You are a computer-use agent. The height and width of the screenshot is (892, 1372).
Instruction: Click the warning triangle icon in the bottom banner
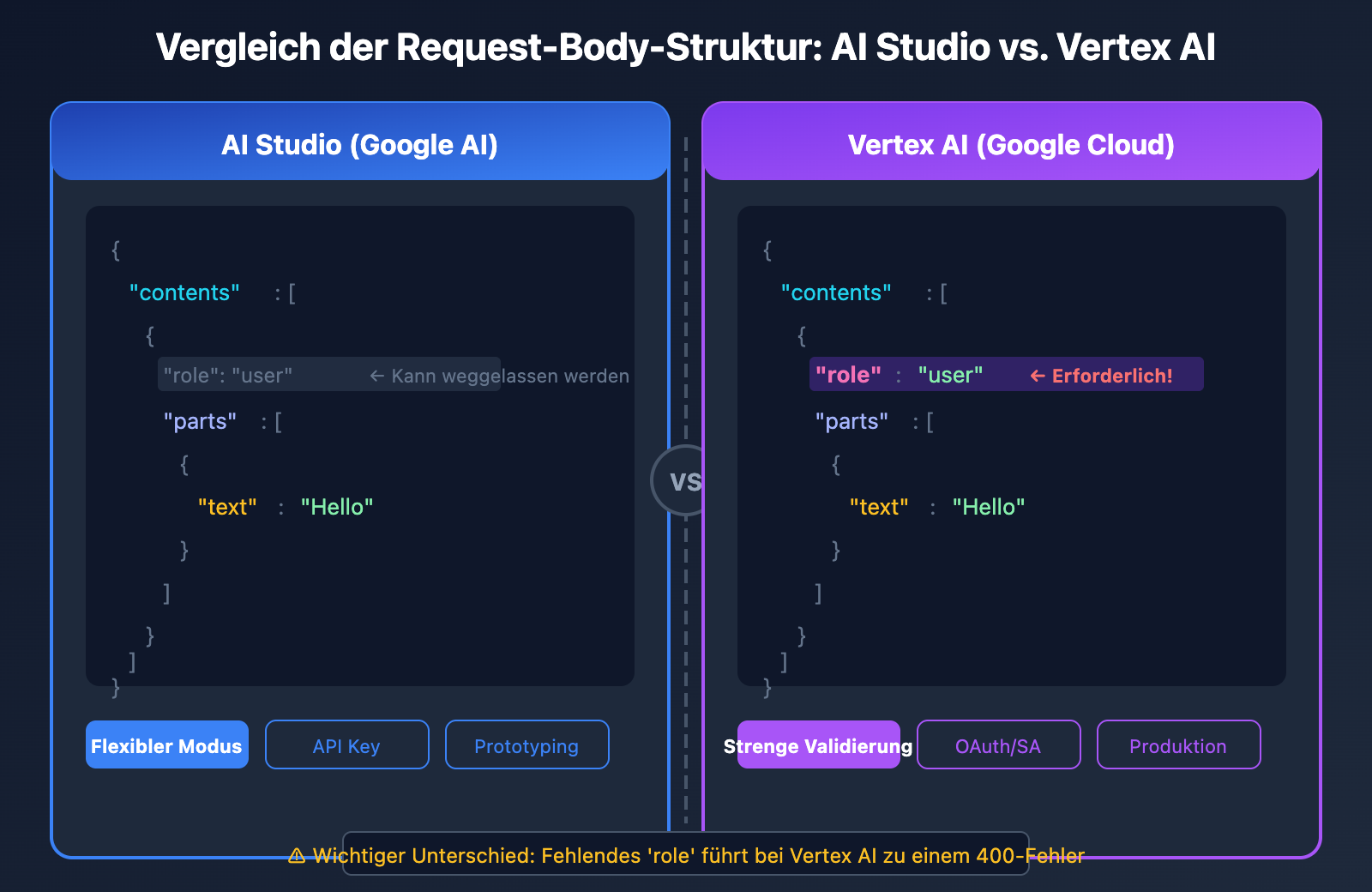298,854
